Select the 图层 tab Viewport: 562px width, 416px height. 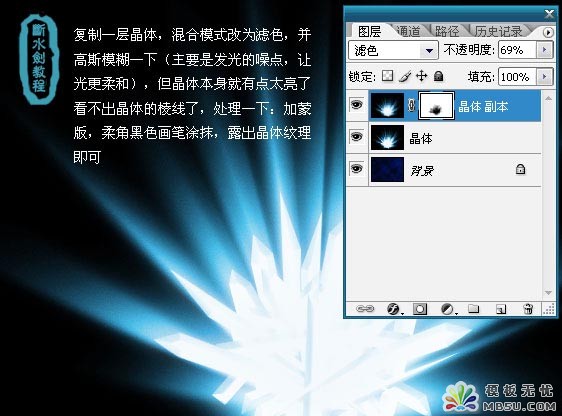point(370,32)
